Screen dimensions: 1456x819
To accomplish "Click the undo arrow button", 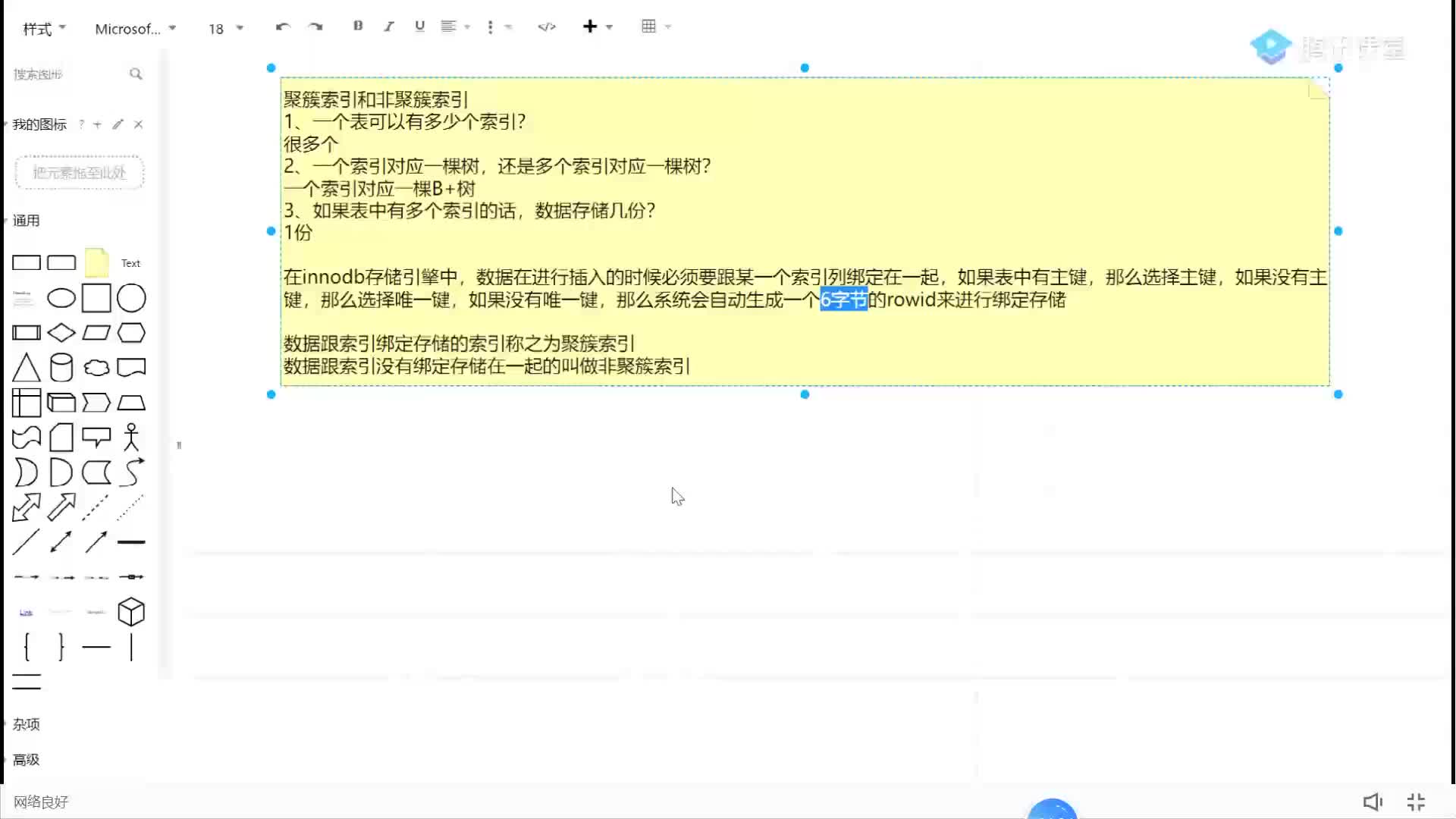I will click(283, 27).
